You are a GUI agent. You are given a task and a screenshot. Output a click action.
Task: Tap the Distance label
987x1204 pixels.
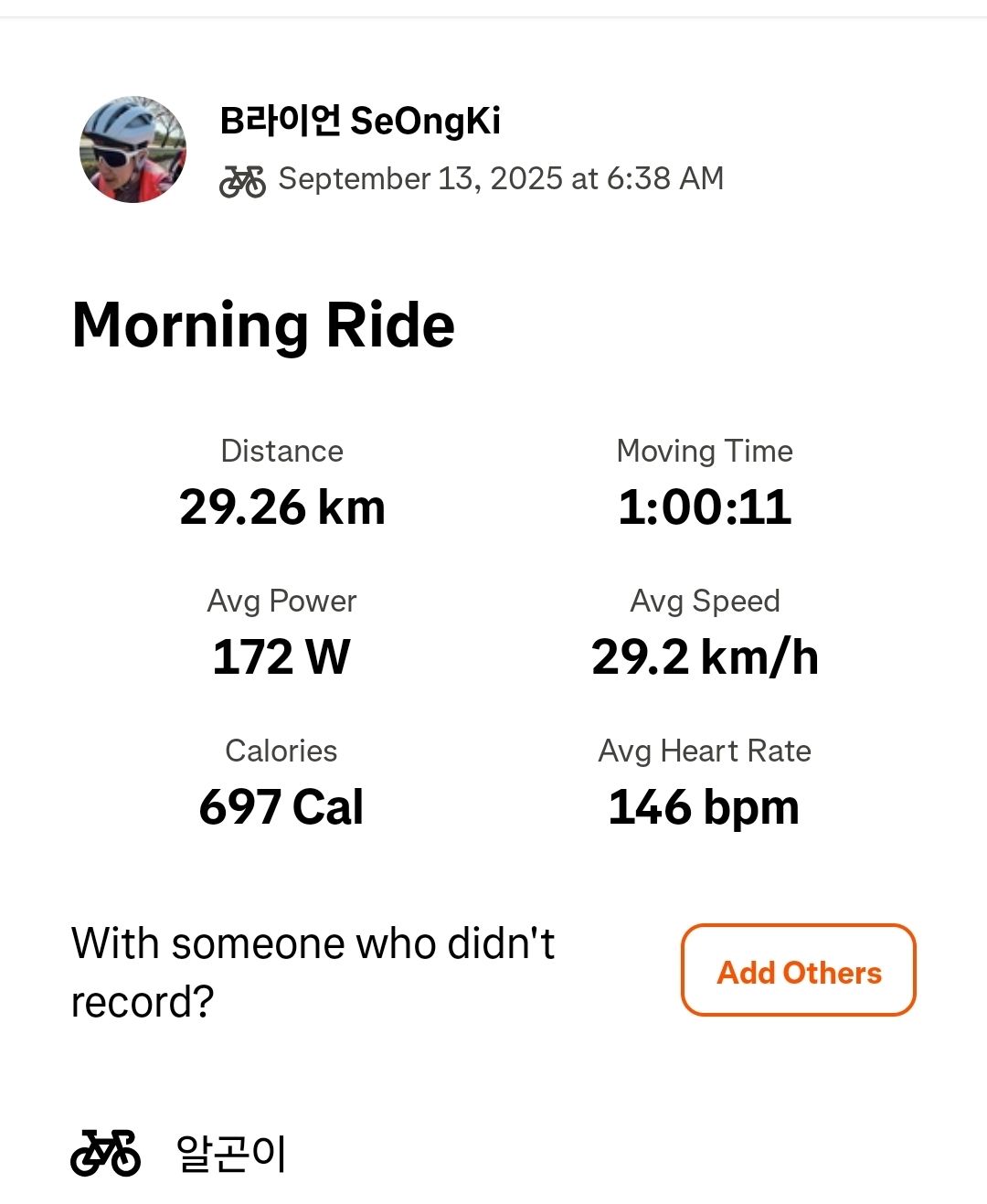point(281,451)
